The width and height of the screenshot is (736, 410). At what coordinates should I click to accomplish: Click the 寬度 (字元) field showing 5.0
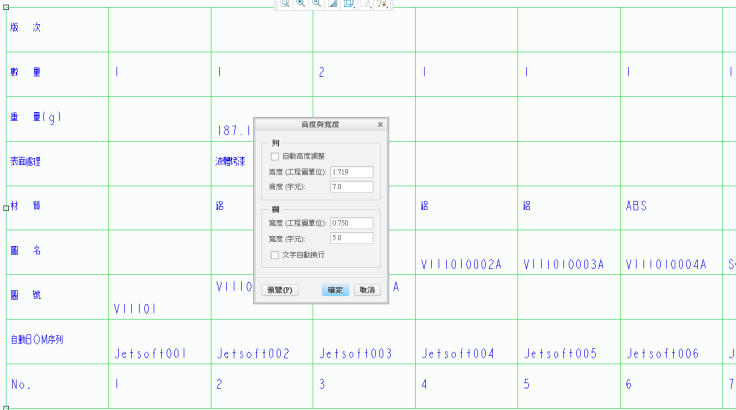[x=350, y=238]
